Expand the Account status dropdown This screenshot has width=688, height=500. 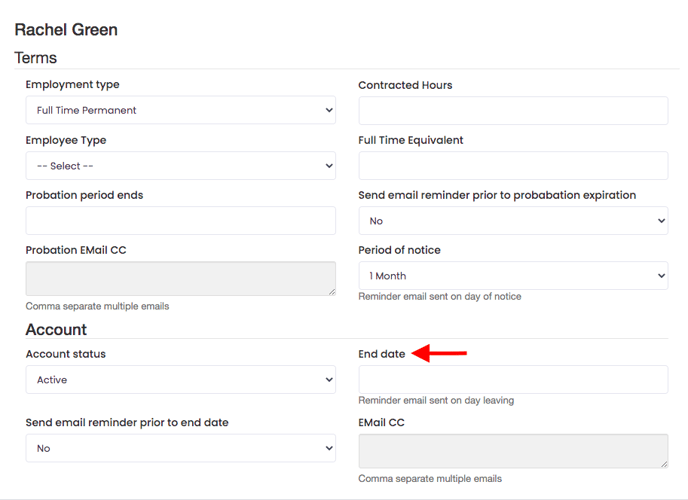pos(180,380)
